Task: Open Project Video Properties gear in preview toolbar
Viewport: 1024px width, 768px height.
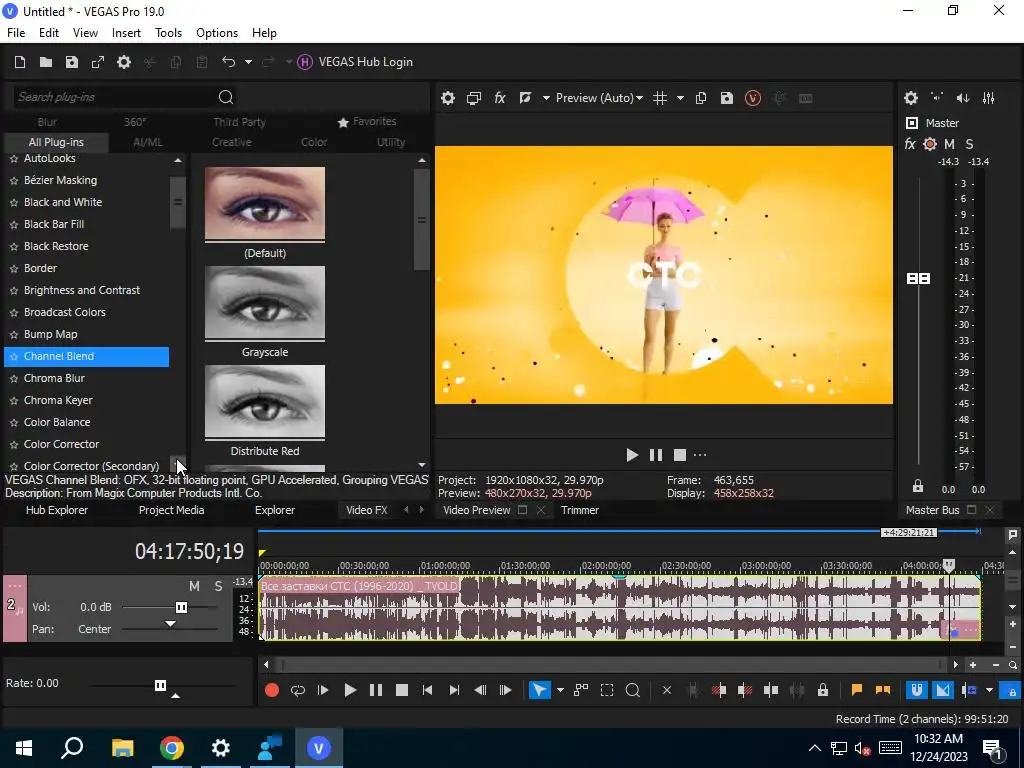Action: pyautogui.click(x=447, y=98)
